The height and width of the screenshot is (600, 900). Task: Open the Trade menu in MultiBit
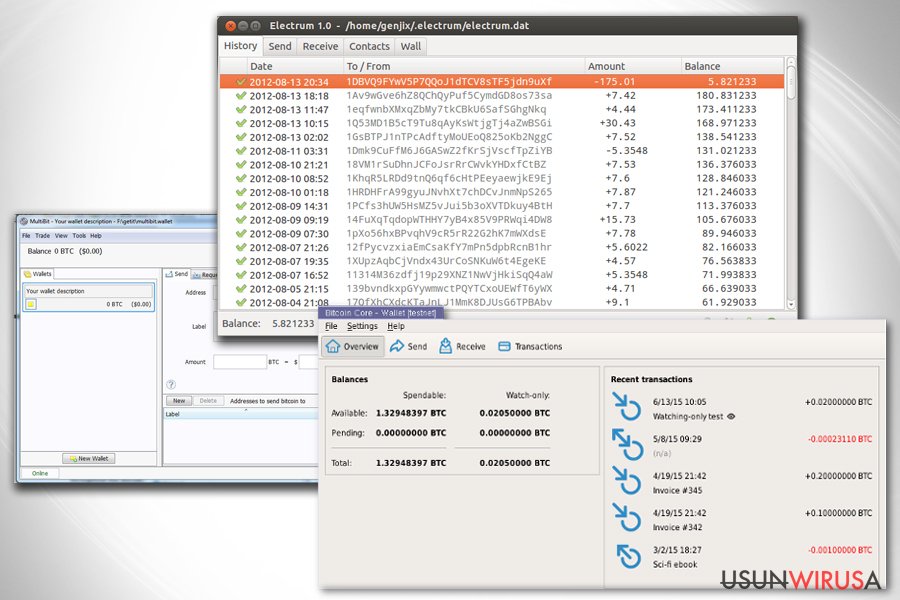pos(42,235)
